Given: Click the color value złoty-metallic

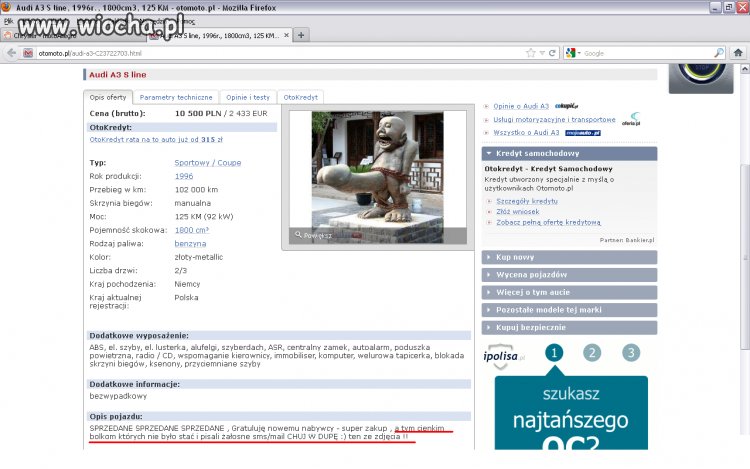Looking at the screenshot, I should click(x=199, y=257).
